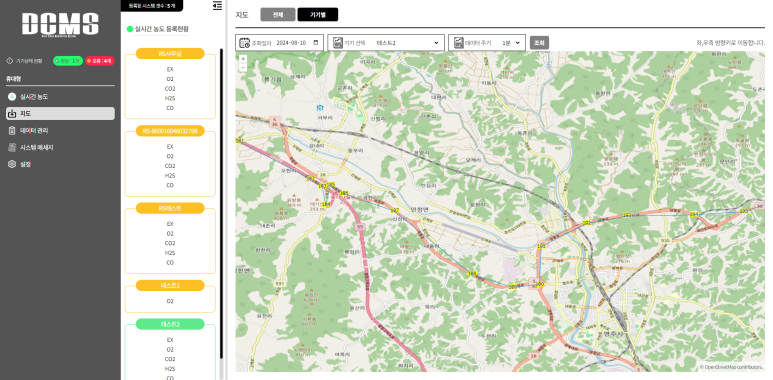The height and width of the screenshot is (380, 773).
Task: Open the 데이터 주기 interval dropdown
Action: pyautogui.click(x=511, y=43)
